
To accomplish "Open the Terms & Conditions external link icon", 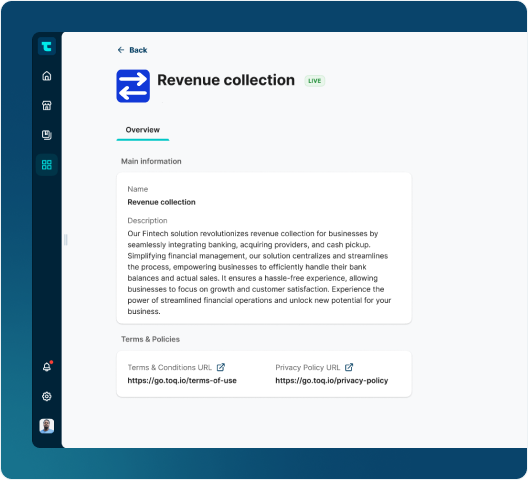I will [221, 367].
